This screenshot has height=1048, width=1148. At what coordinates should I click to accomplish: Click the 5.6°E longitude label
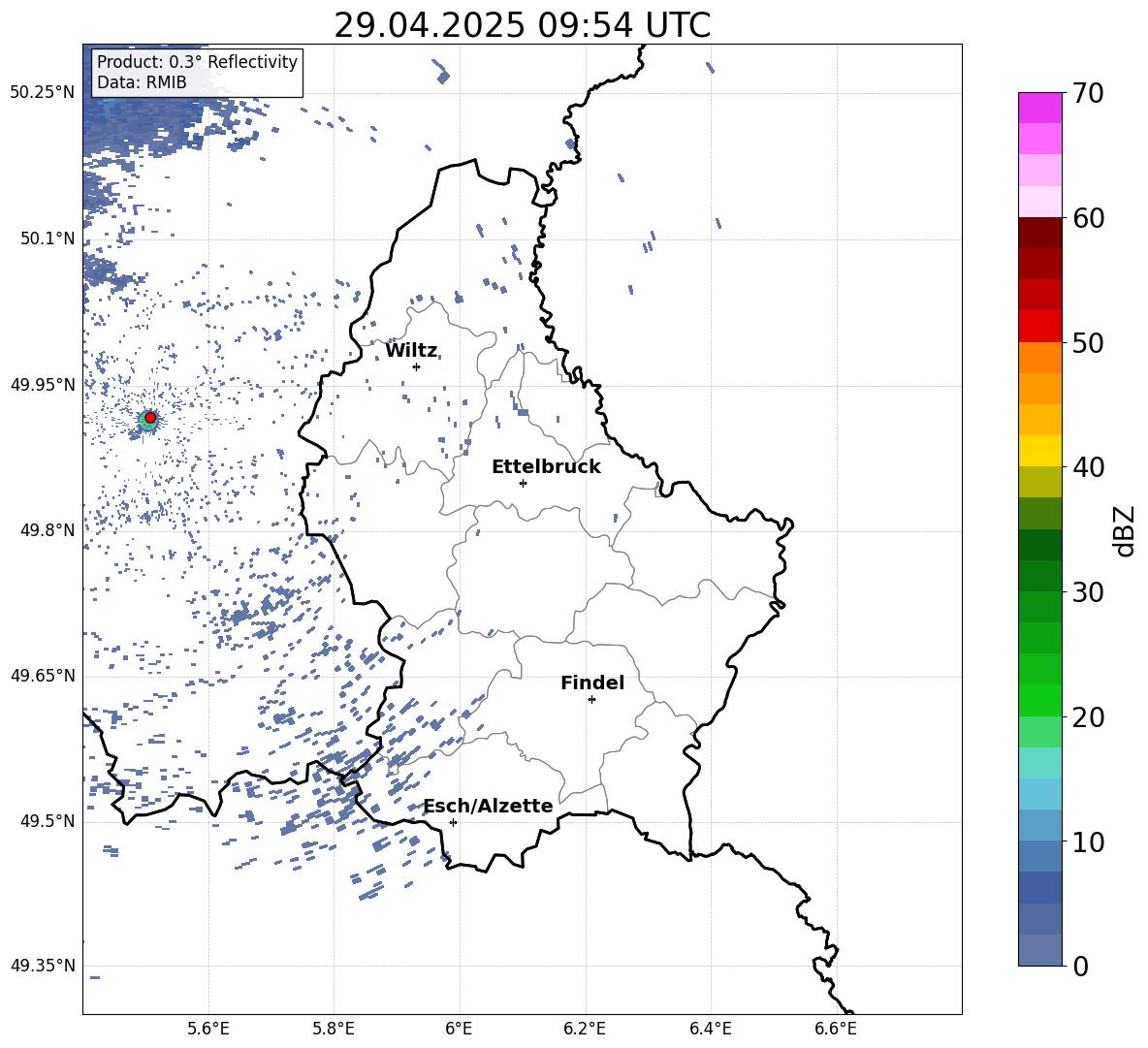(208, 1029)
